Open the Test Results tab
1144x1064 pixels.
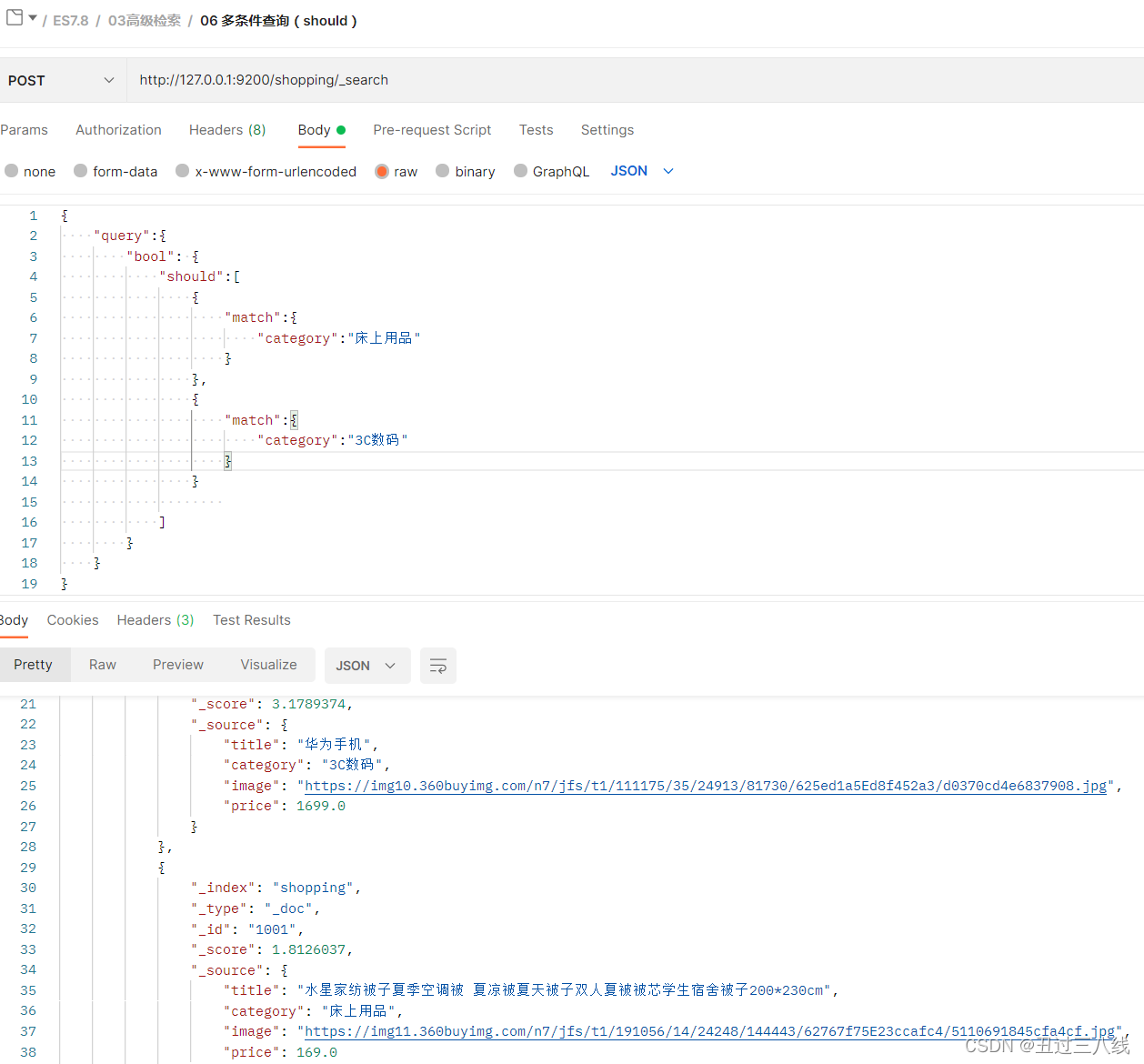(x=252, y=620)
